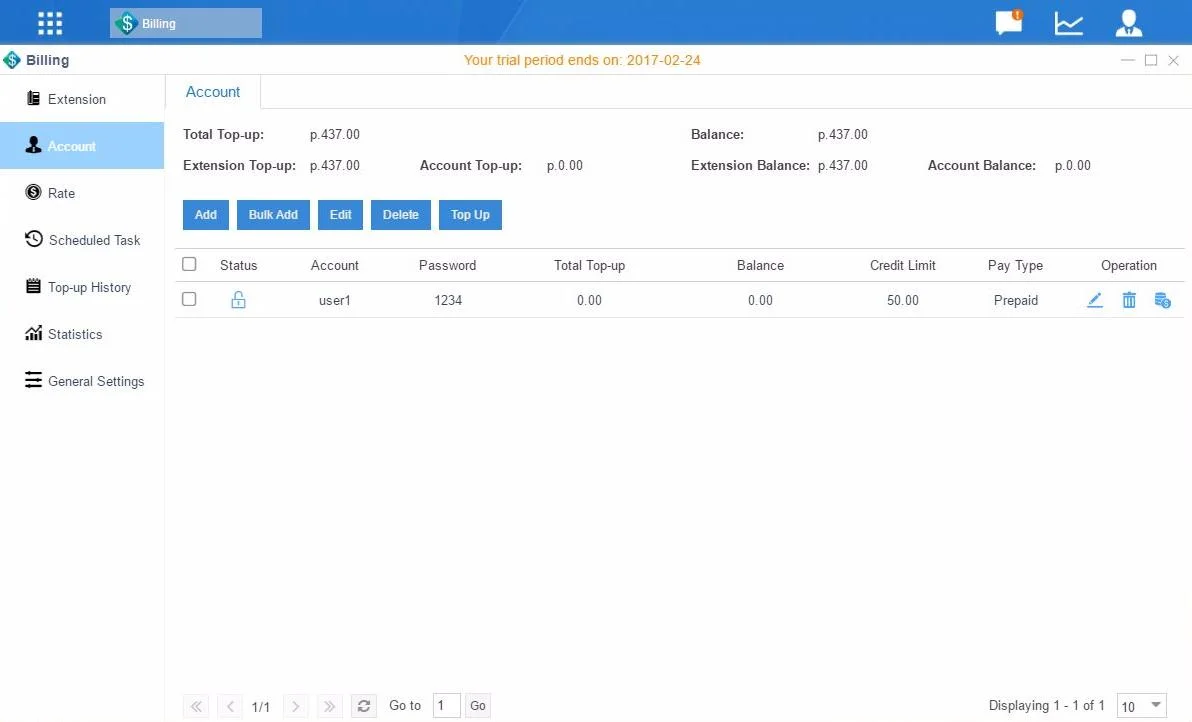The width and height of the screenshot is (1192, 722).
Task: Tick the checkbox for user1 row
Action: tap(189, 300)
